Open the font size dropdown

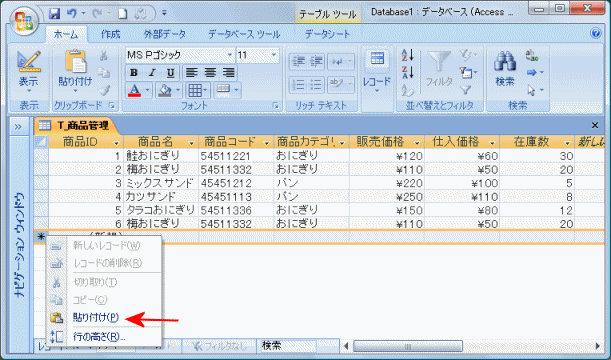coord(274,55)
